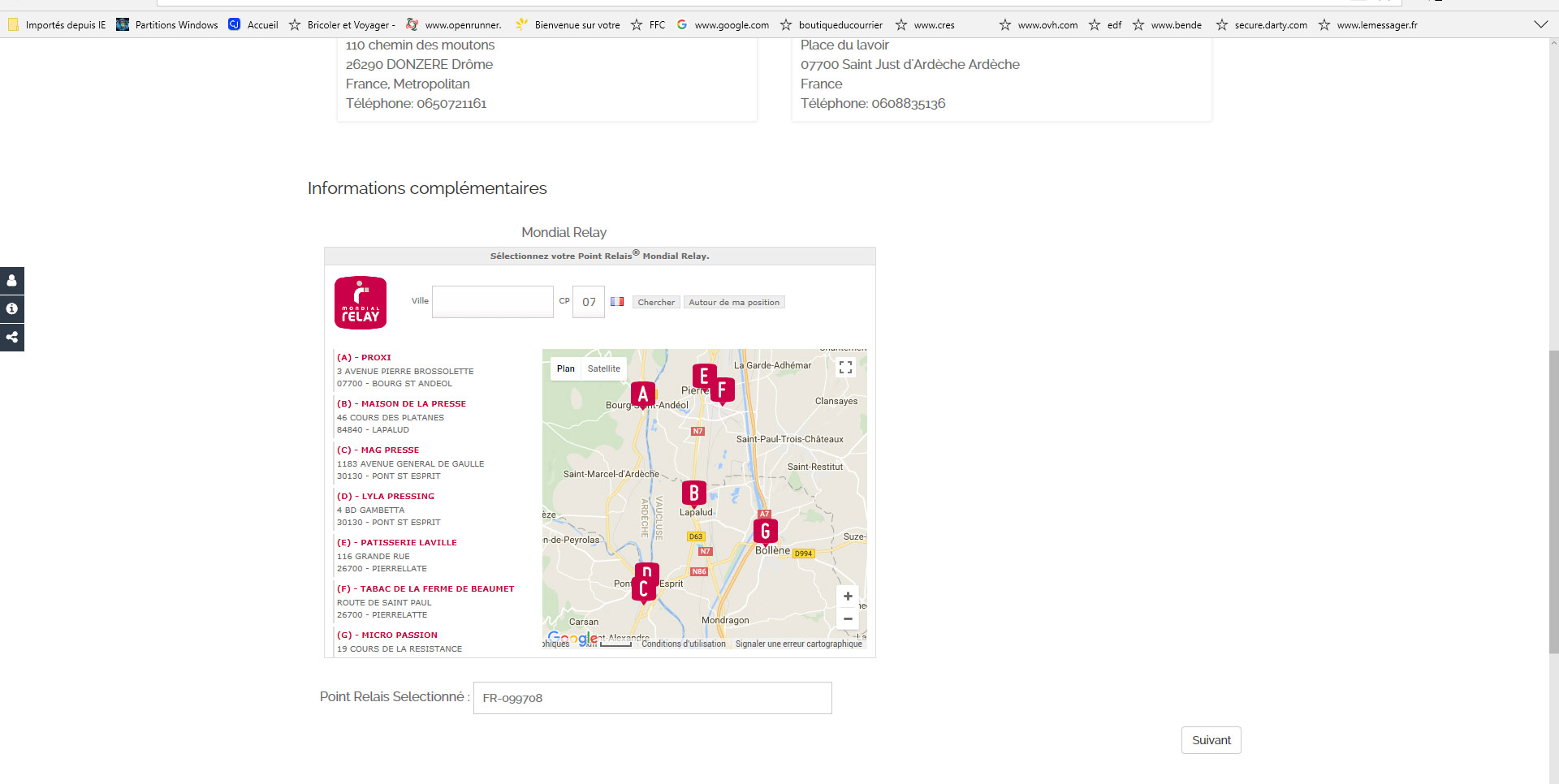
Task: Click address 'ROUTE DE SAINT PAUL'
Action: tap(384, 602)
